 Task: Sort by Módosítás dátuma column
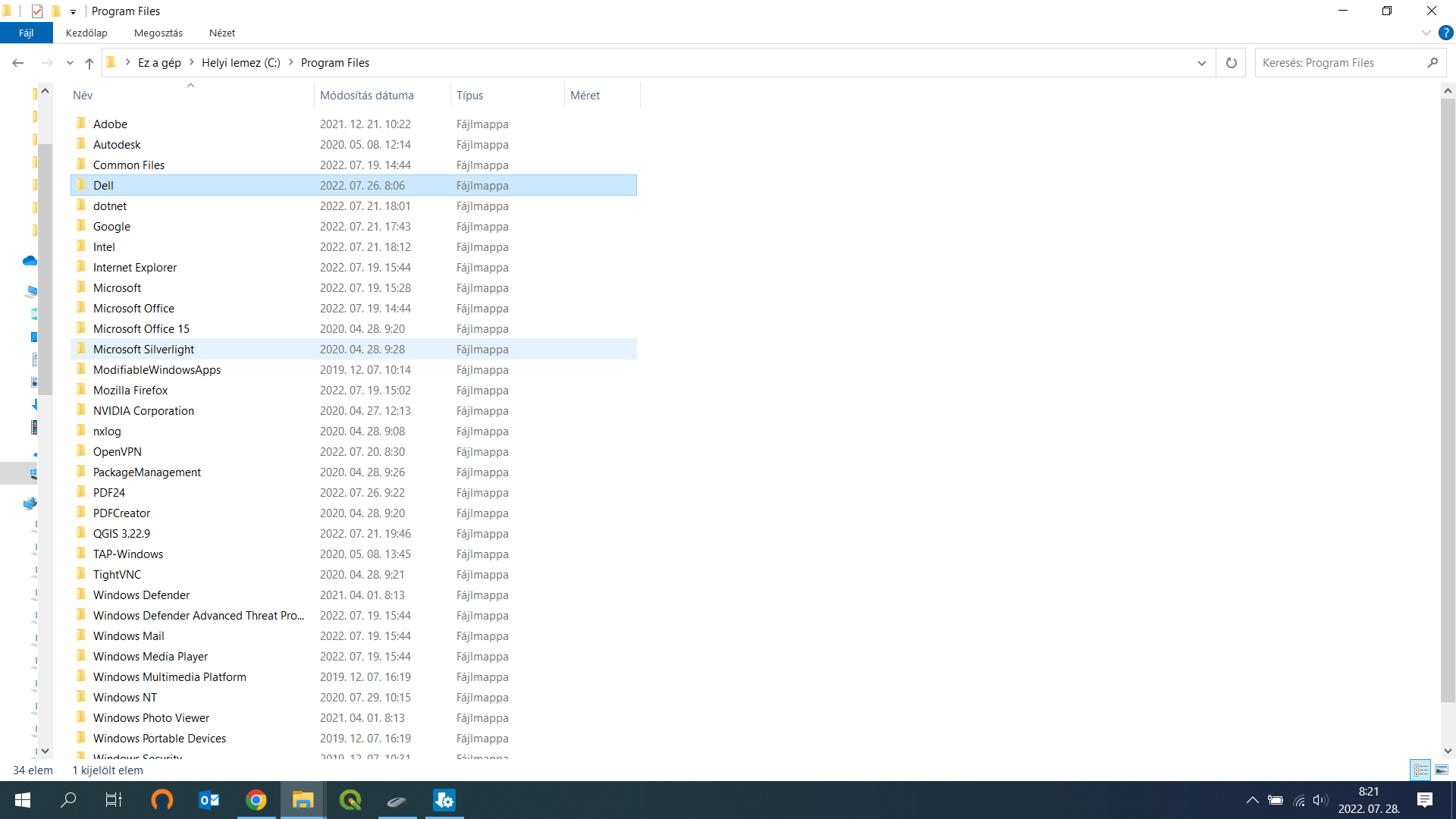(x=382, y=96)
